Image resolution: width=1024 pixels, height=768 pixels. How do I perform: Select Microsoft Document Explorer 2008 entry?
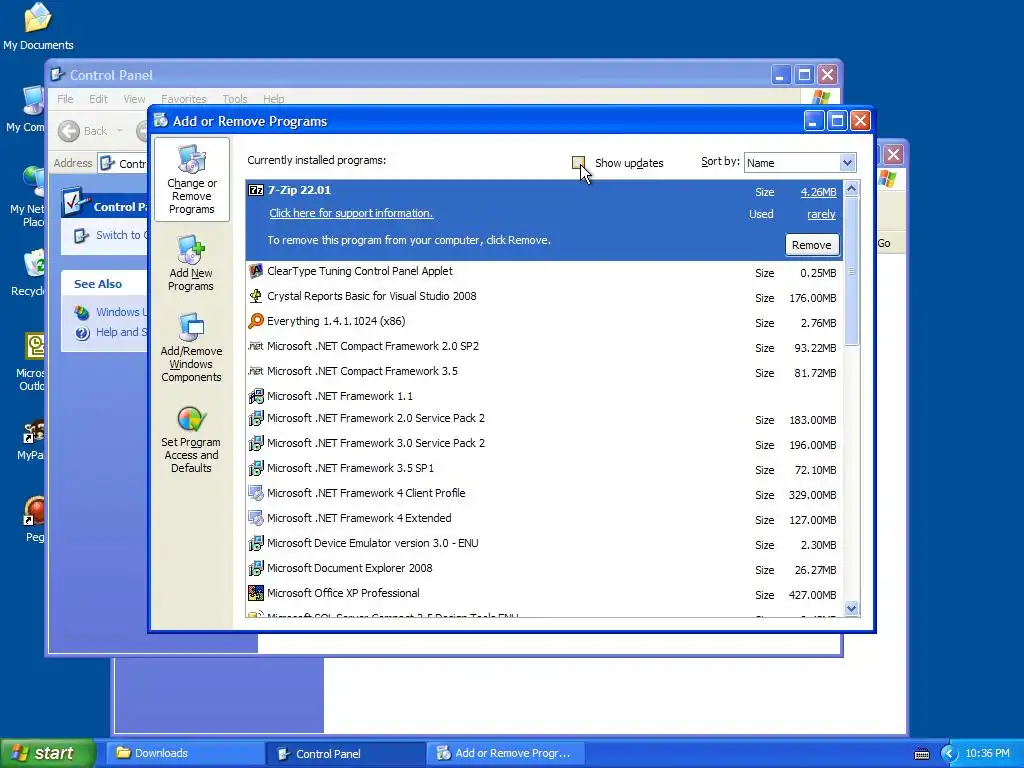pyautogui.click(x=544, y=569)
